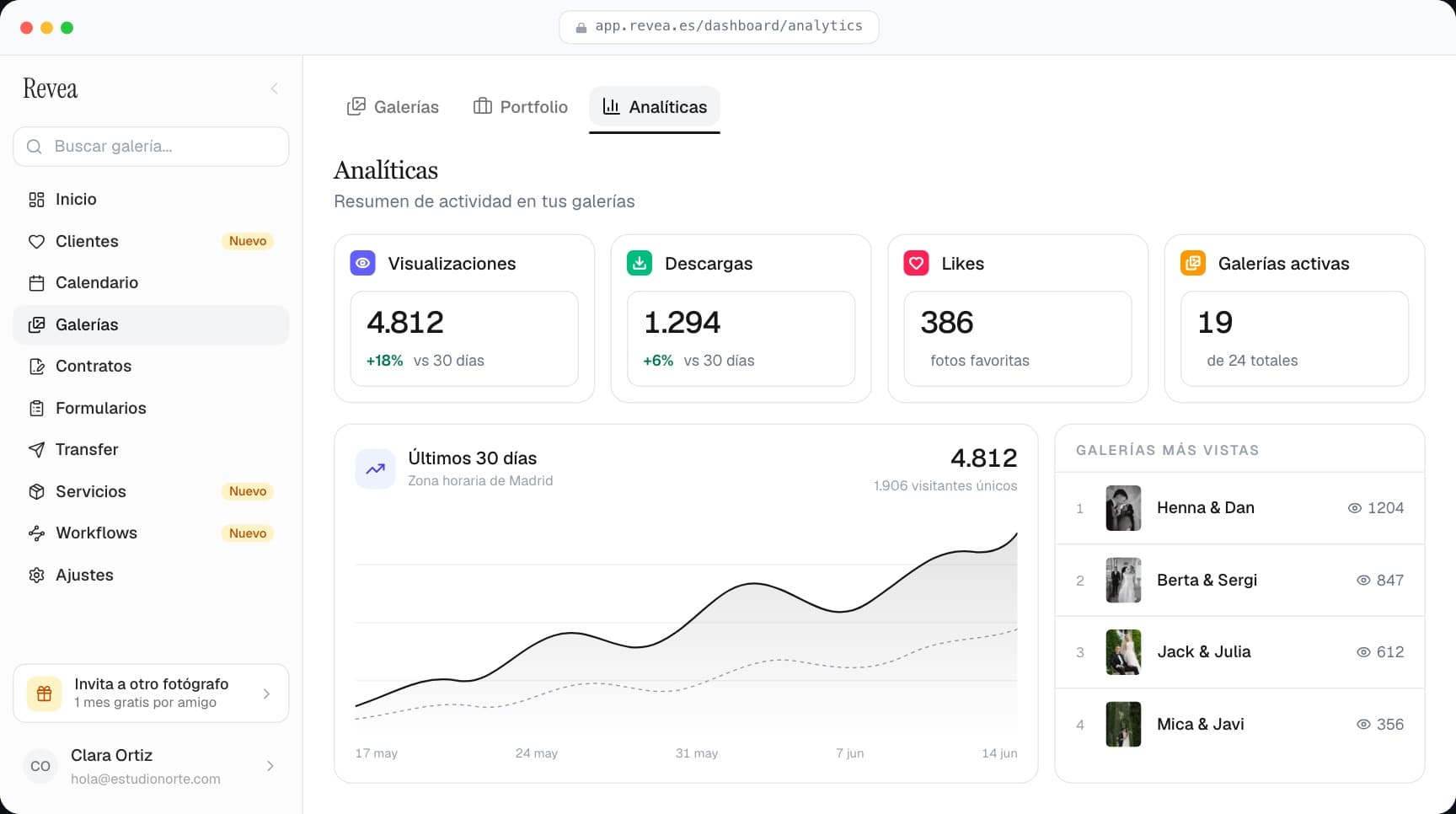Click the CO avatar of Clara Ortiz
Viewport: 1456px width, 814px height.
(40, 766)
